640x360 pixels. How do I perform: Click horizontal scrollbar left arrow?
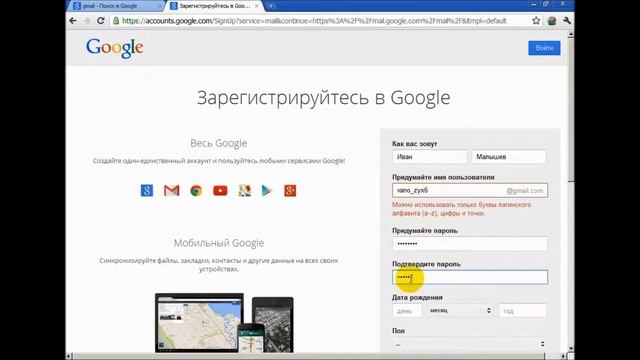(69, 356)
